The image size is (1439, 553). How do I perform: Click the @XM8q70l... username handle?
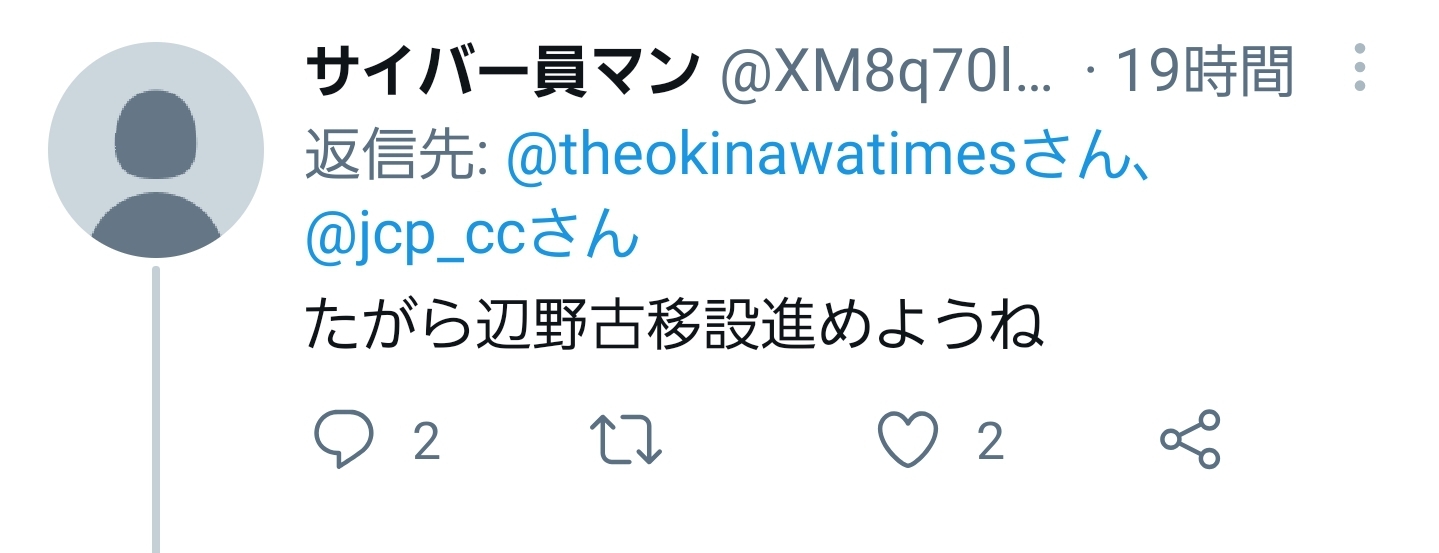coord(888,73)
